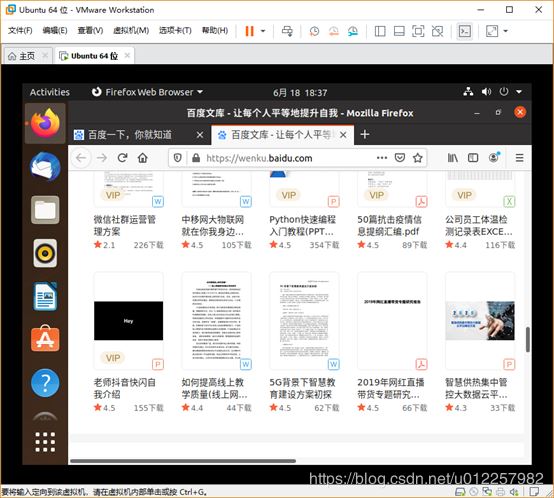
Task: Open Ubuntu Software from the dock
Action: tap(45, 339)
